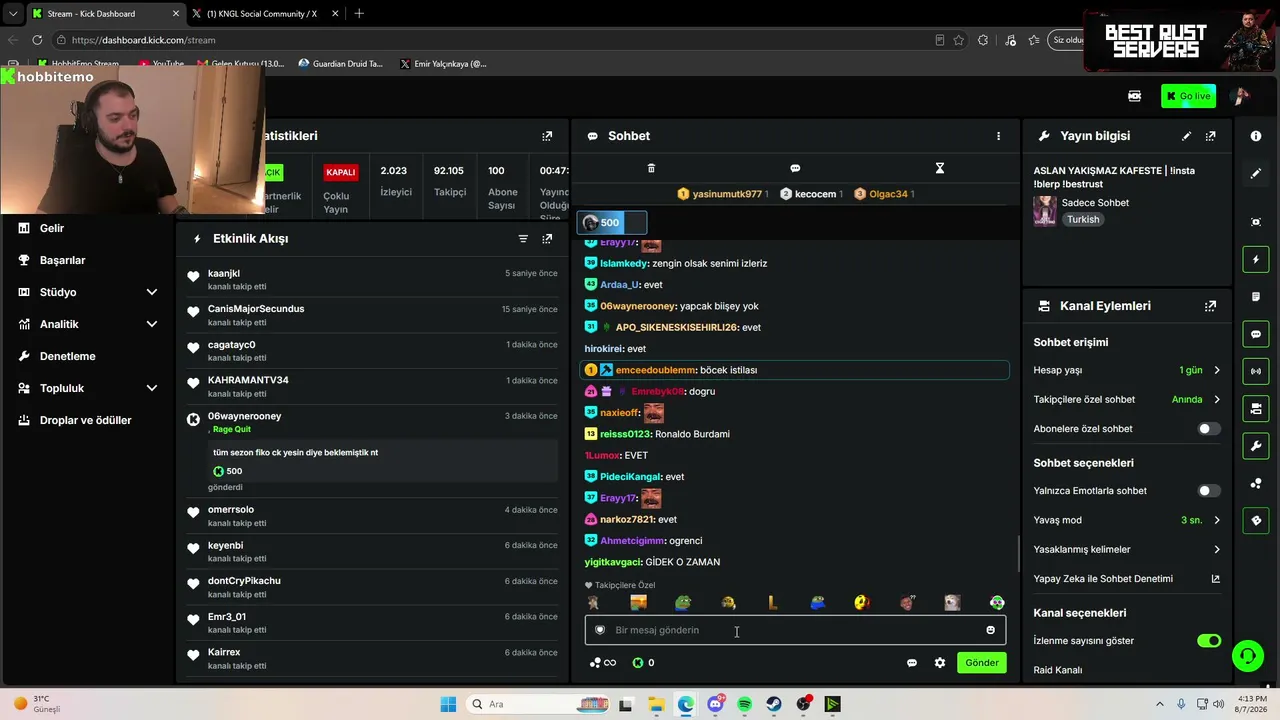1280x720 pixels.
Task: Click the info icon in right sidebar
Action: (1256, 136)
